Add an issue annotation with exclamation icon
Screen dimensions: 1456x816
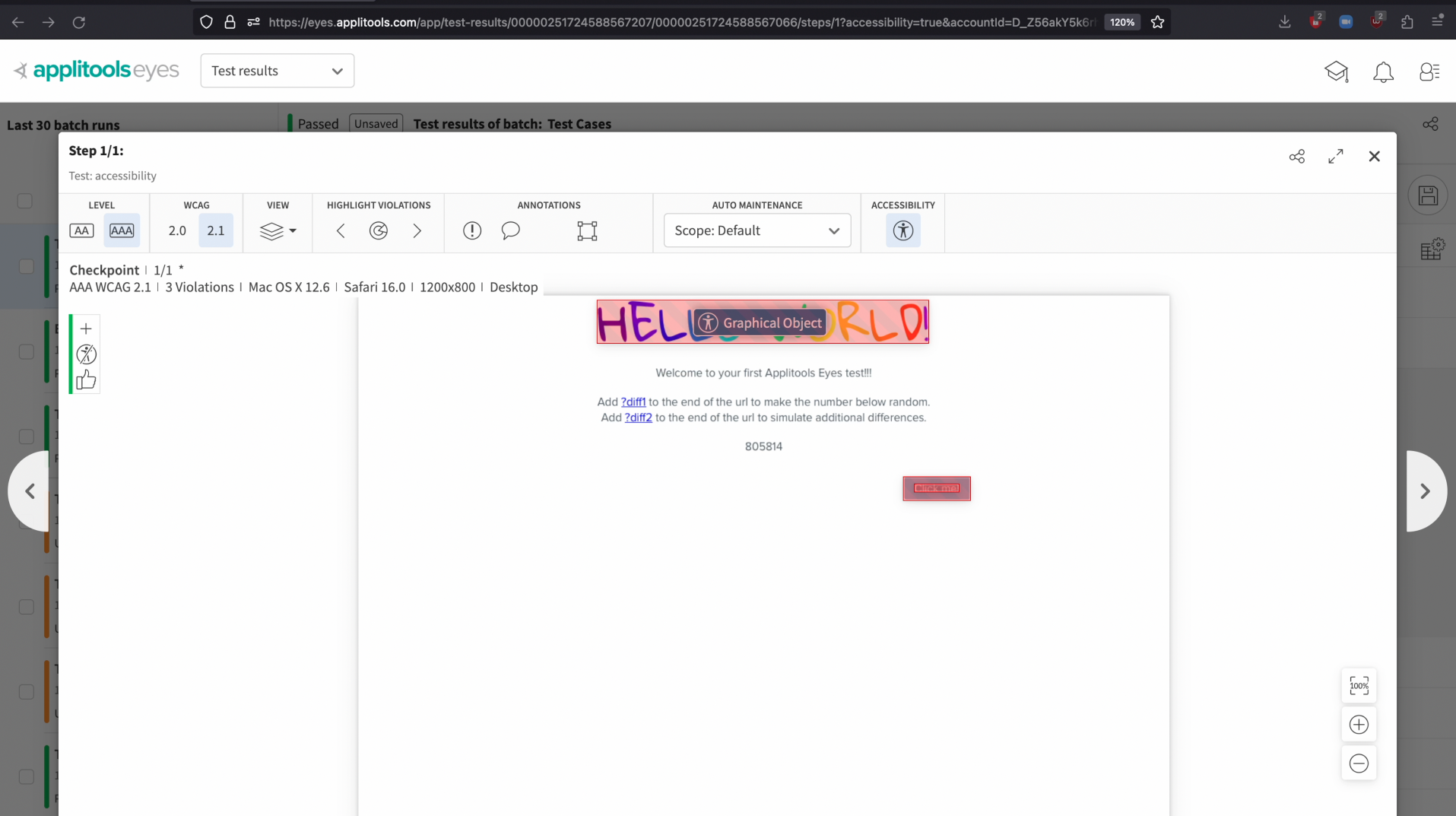(472, 230)
